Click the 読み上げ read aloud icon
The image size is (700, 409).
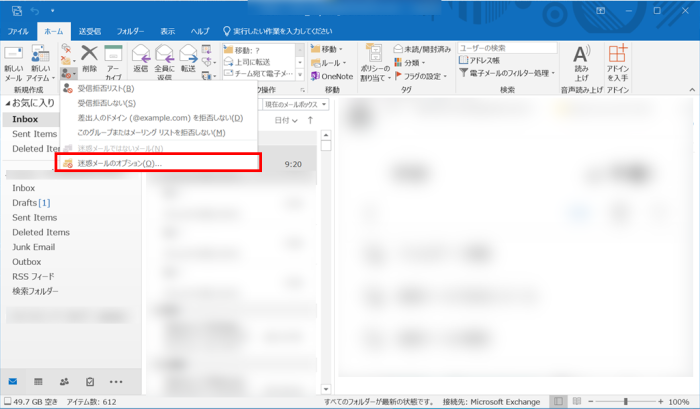click(x=582, y=62)
